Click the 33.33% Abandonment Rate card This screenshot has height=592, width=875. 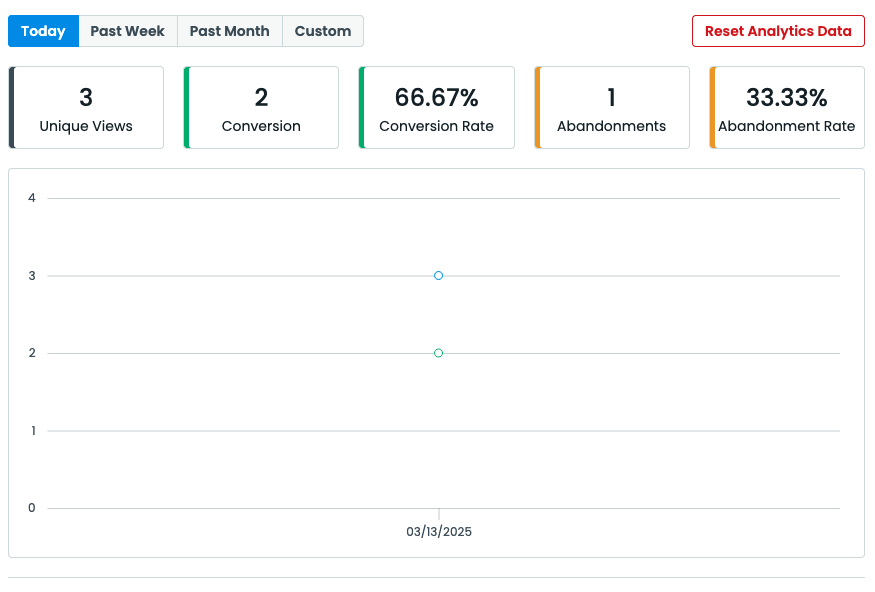click(x=786, y=108)
